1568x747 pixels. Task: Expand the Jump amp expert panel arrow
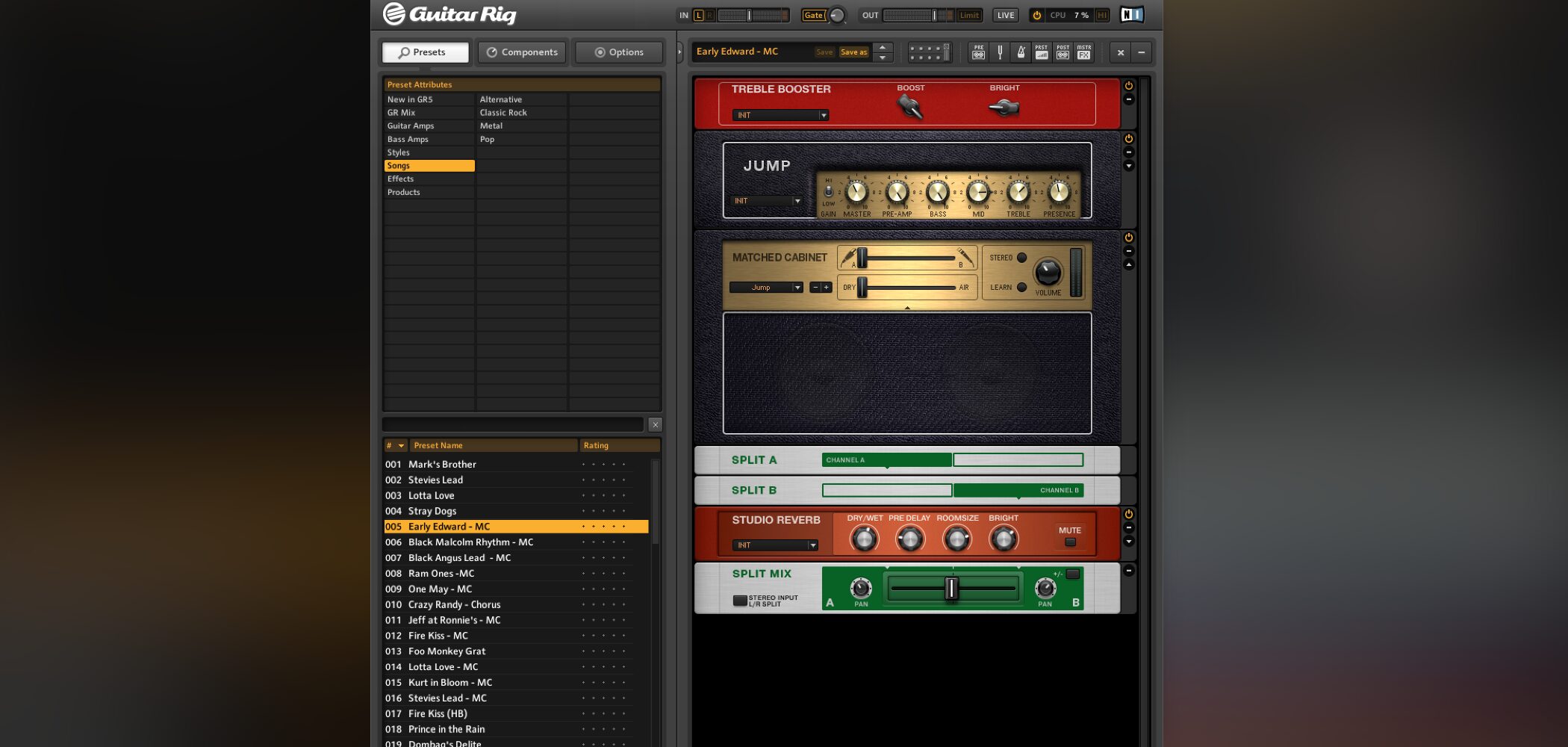pos(1129,166)
